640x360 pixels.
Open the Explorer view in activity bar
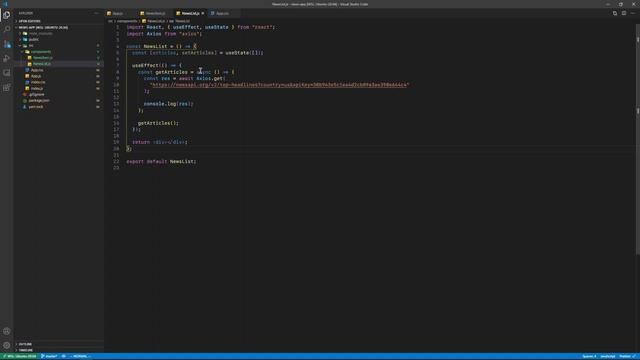(7, 15)
